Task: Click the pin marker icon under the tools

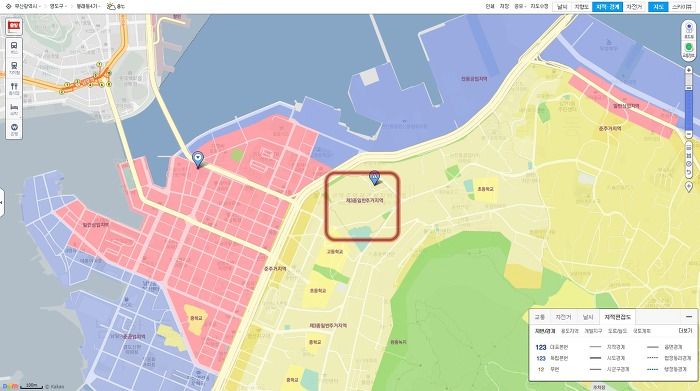Action: [x=689, y=187]
